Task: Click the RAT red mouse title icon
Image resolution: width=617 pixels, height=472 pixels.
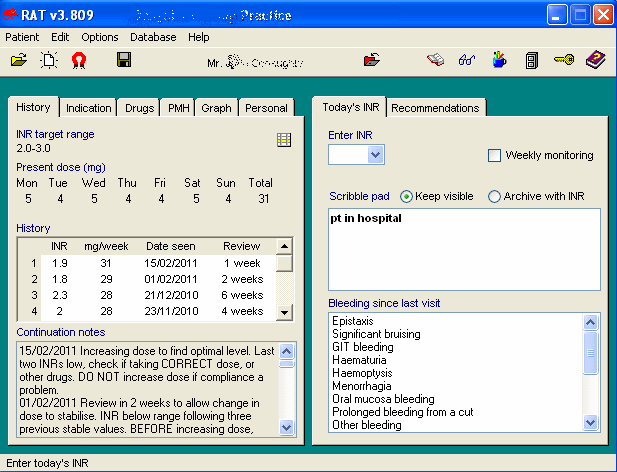Action: click(10, 15)
